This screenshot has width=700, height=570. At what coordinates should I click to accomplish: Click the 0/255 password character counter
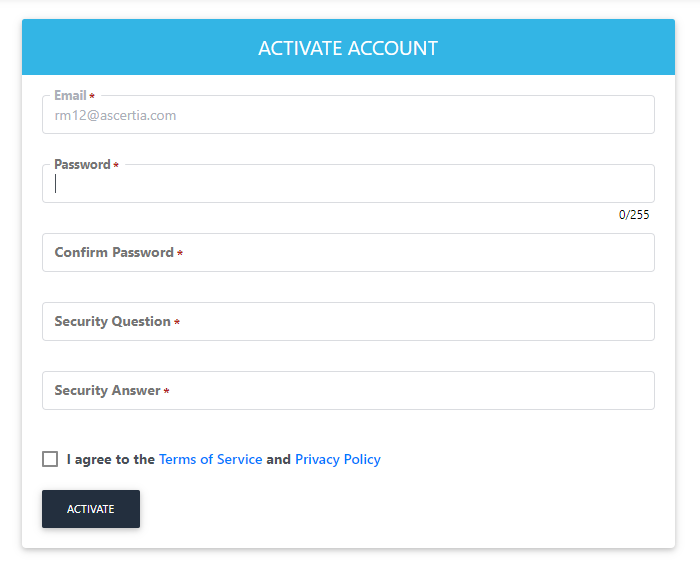tap(634, 215)
